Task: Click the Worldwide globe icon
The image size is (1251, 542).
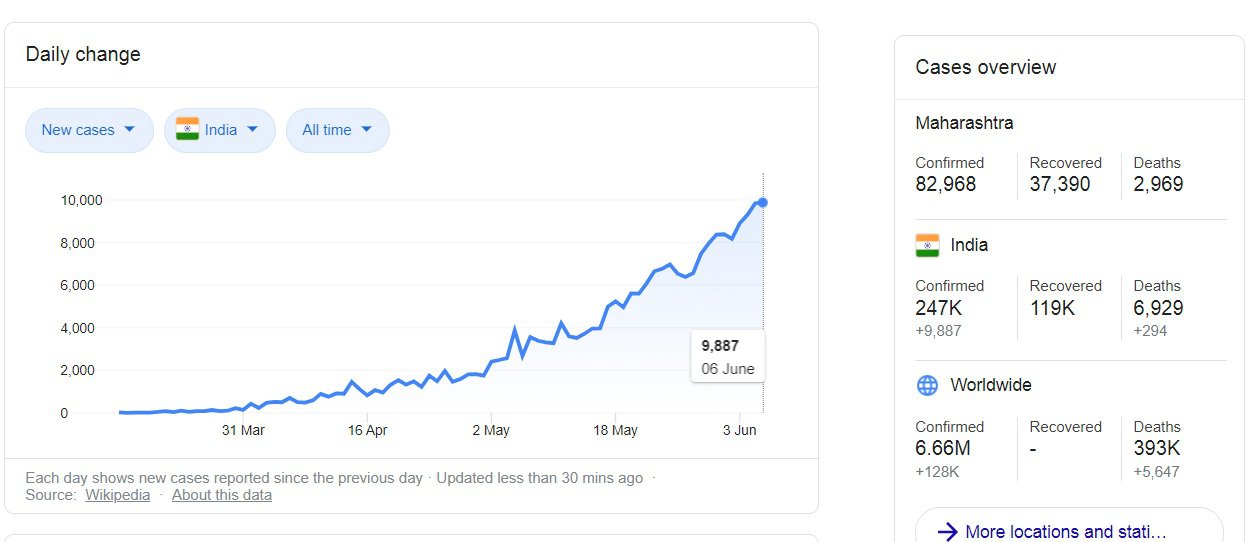Action: 927,385
